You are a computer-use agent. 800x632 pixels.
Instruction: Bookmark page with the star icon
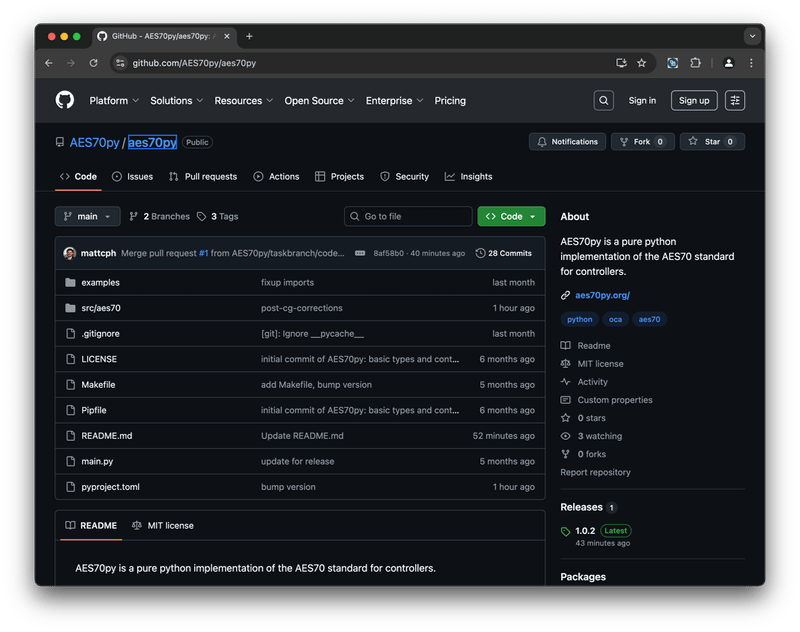point(642,63)
